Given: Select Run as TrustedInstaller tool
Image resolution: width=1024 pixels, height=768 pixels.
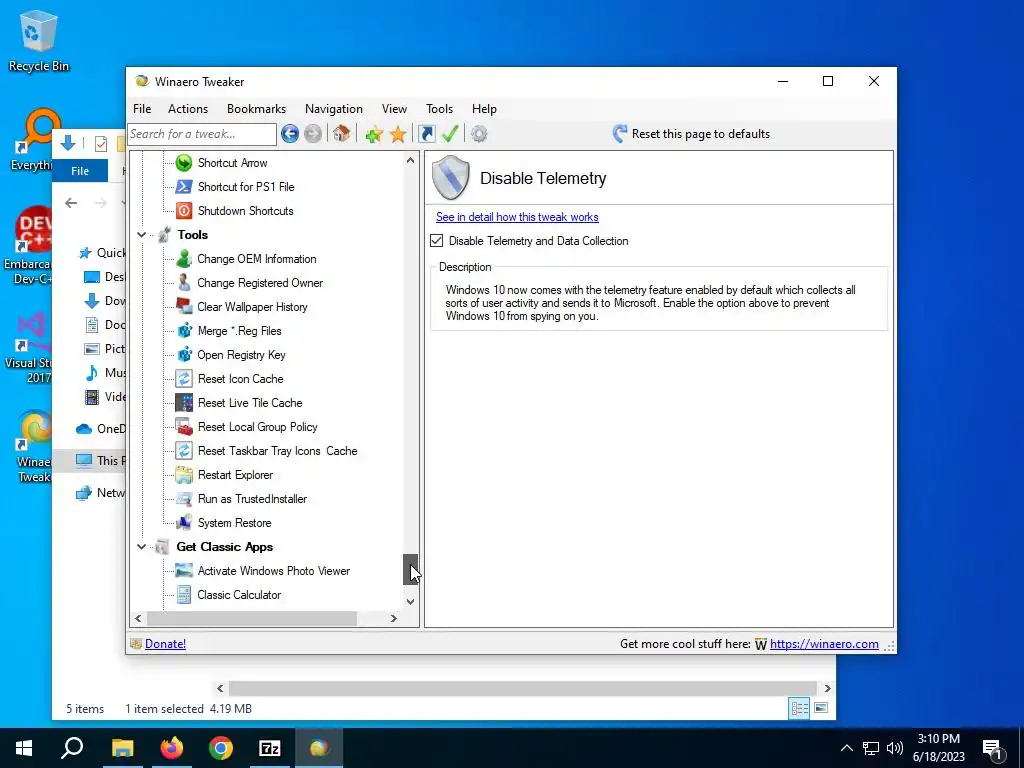Looking at the screenshot, I should point(252,499).
